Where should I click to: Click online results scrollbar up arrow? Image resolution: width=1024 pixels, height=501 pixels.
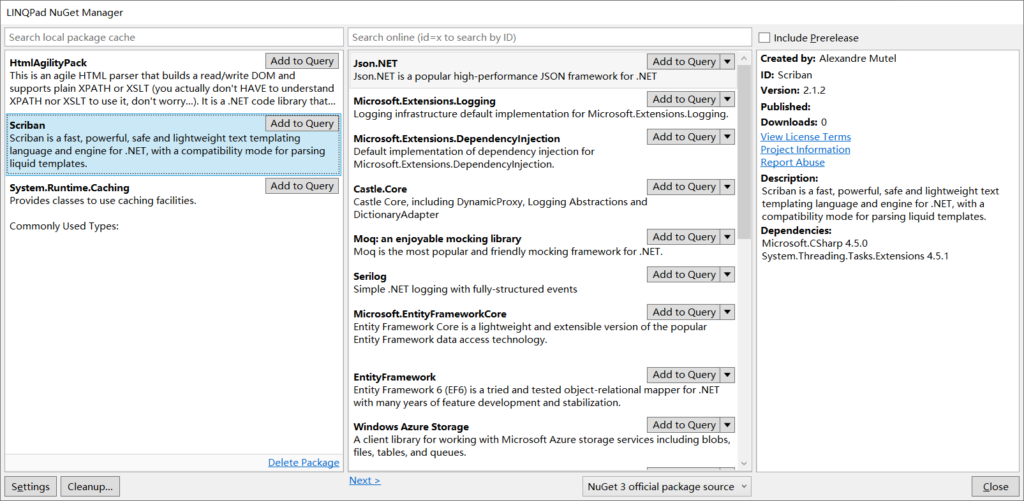pyautogui.click(x=744, y=59)
